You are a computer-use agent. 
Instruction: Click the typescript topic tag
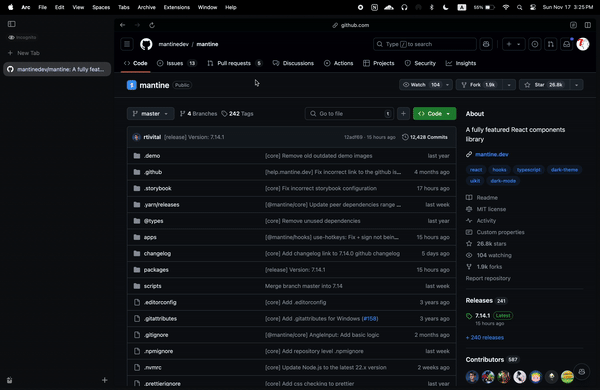(528, 170)
